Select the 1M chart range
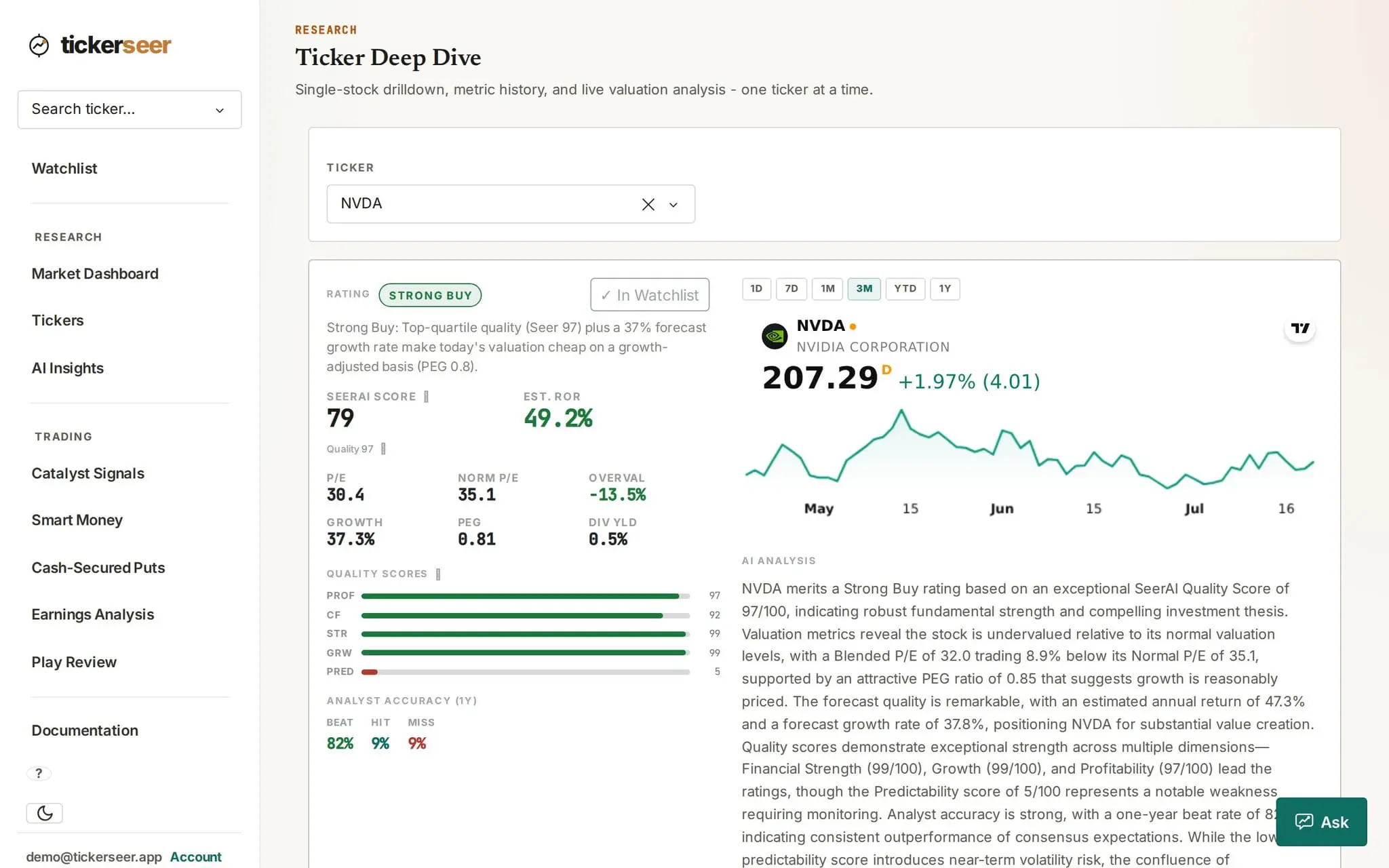This screenshot has width=1389, height=868. click(827, 289)
